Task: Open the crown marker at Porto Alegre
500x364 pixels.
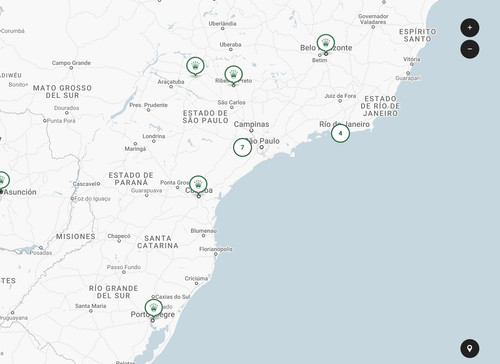Action: [x=154, y=308]
